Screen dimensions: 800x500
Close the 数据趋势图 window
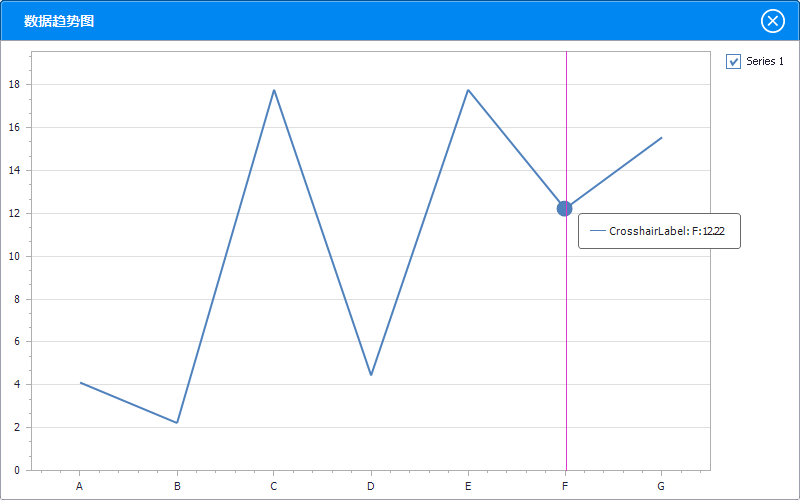click(x=772, y=21)
